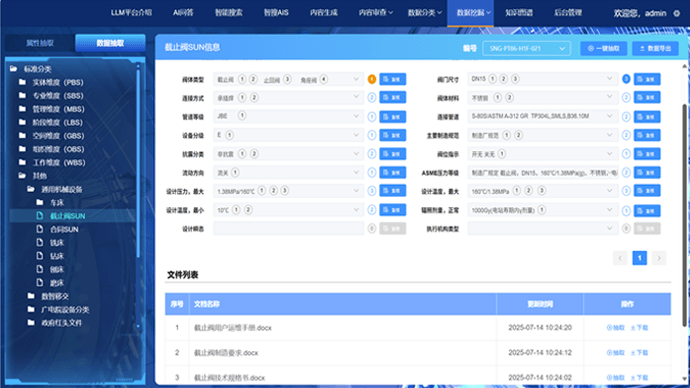Click the main panel vertical scrollbar
Viewport: 690px width, 388px height.
(684, 216)
